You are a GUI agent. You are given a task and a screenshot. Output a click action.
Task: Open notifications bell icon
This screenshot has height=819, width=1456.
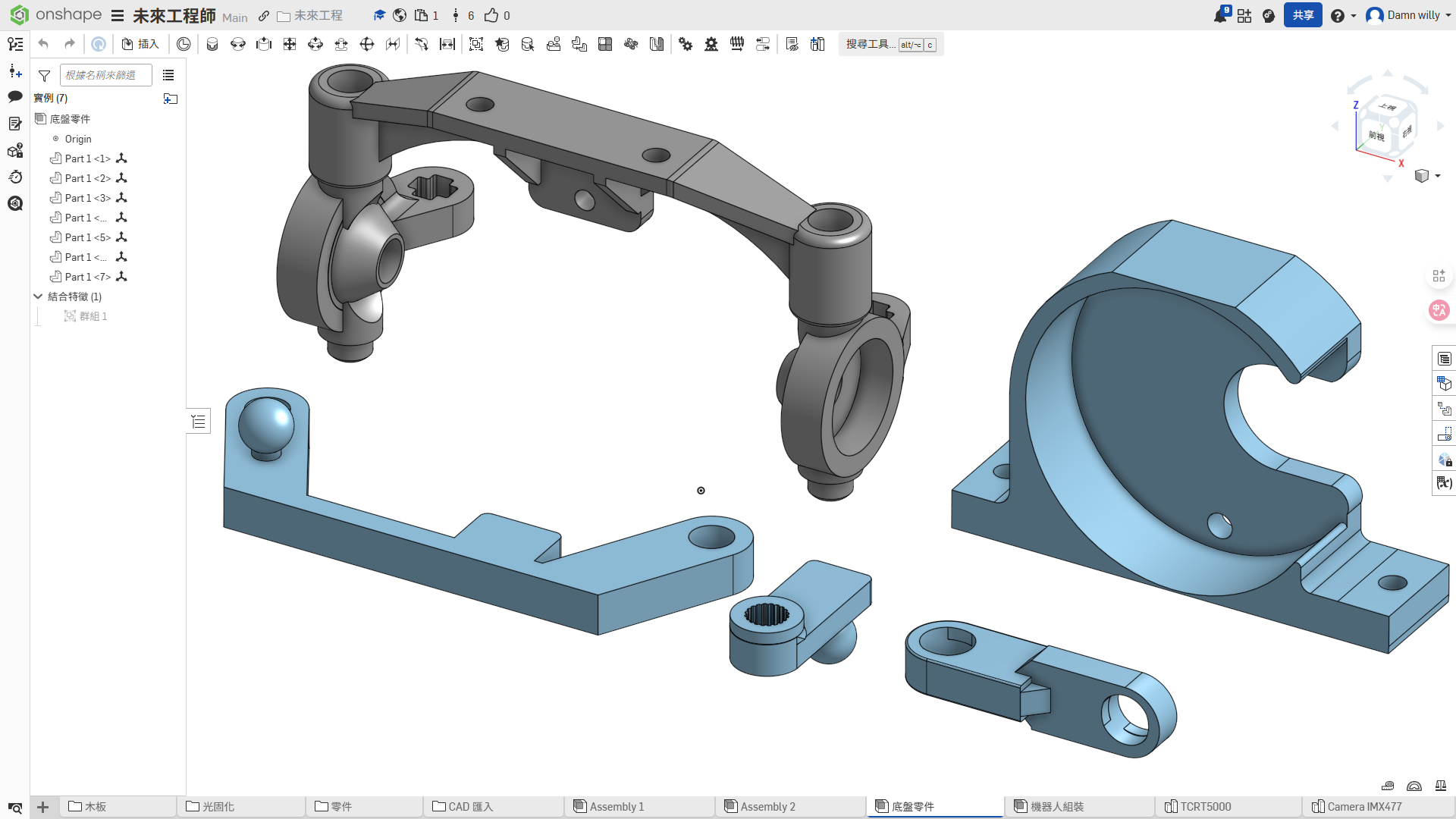pyautogui.click(x=1220, y=15)
